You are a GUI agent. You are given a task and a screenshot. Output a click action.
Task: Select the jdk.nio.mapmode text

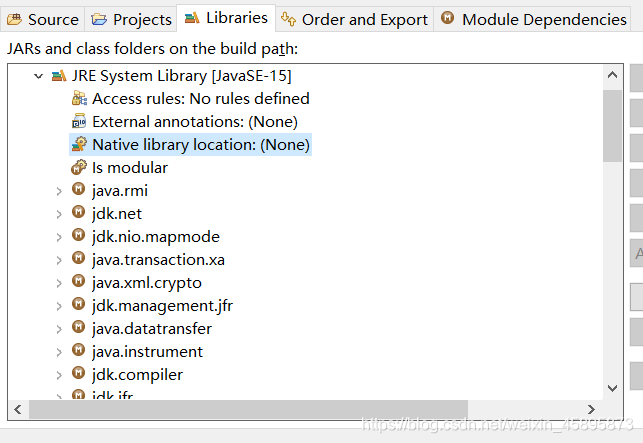click(156, 237)
